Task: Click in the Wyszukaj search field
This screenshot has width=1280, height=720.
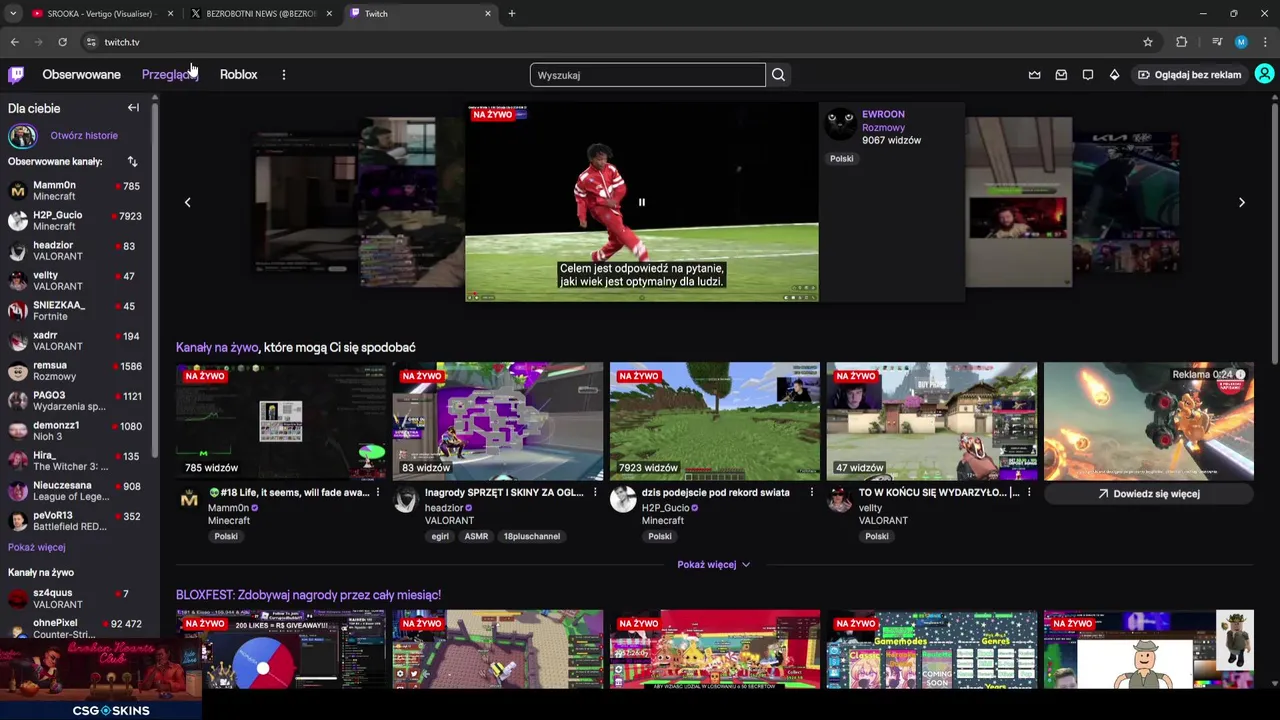Action: 647,75
